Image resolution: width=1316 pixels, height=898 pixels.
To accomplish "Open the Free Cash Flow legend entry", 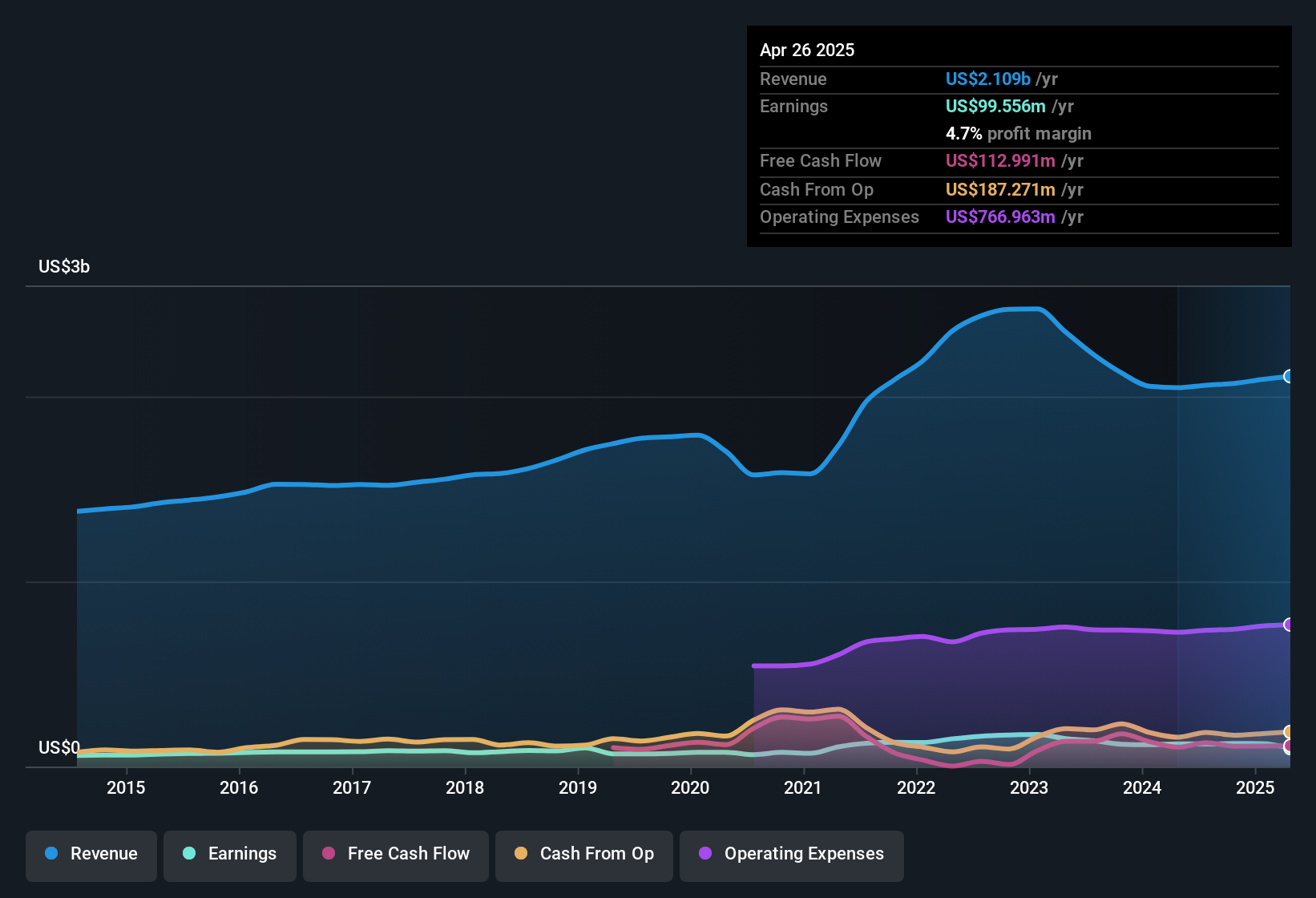I will pos(396,854).
